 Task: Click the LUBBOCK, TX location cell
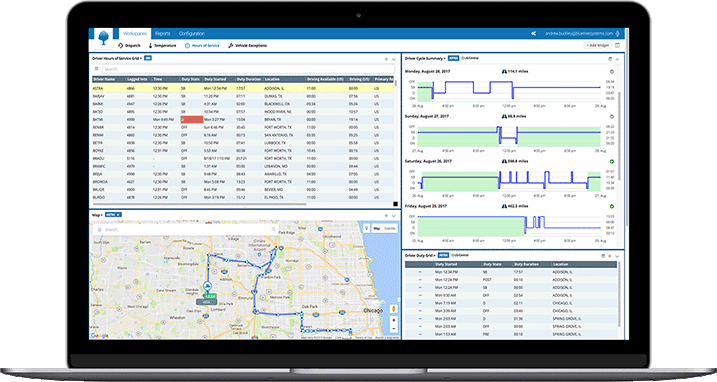[x=275, y=143]
